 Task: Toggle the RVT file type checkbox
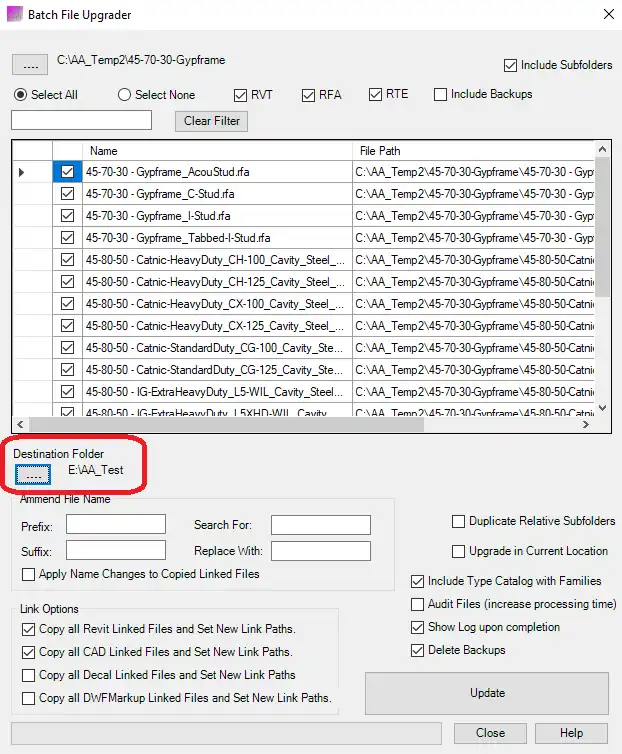click(240, 95)
